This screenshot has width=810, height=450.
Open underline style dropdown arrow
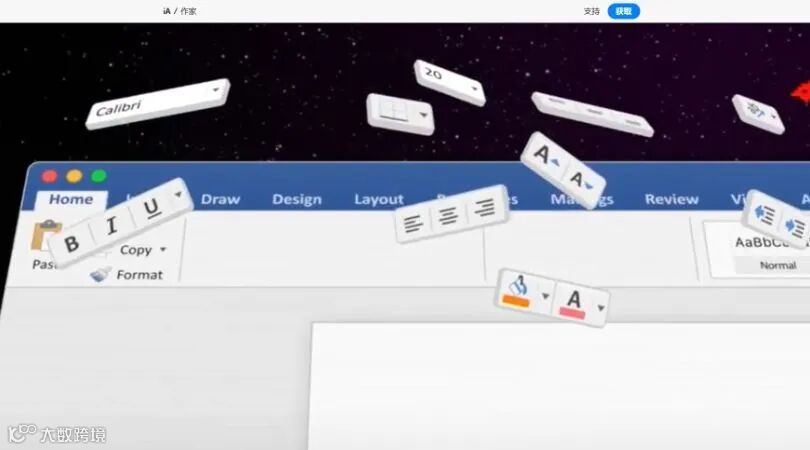(x=179, y=195)
